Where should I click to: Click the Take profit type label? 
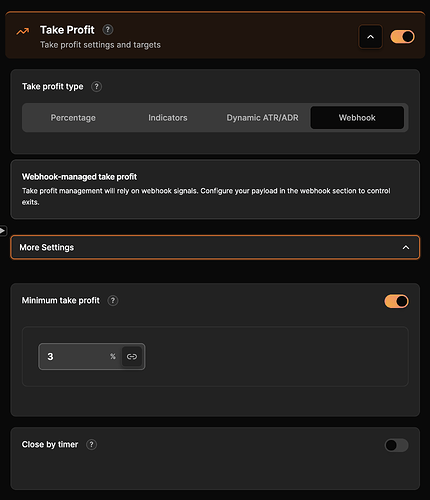click(53, 87)
